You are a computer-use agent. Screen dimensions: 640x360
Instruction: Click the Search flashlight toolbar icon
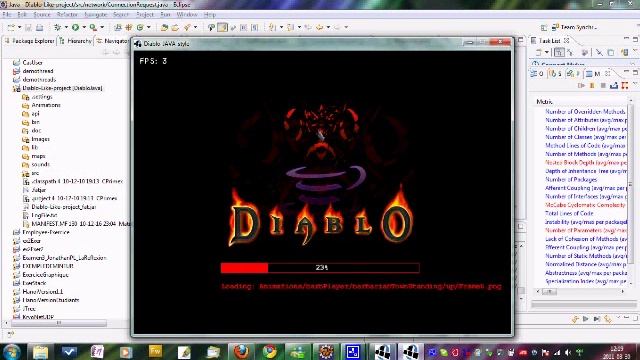tap(187, 27)
